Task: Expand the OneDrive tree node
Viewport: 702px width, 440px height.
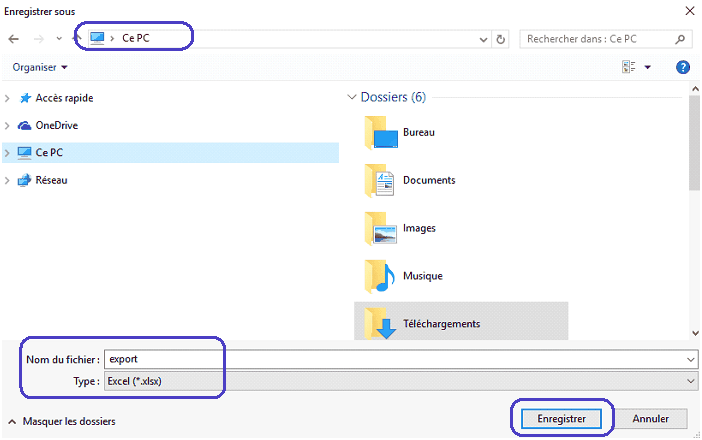Action: pyautogui.click(x=9, y=126)
